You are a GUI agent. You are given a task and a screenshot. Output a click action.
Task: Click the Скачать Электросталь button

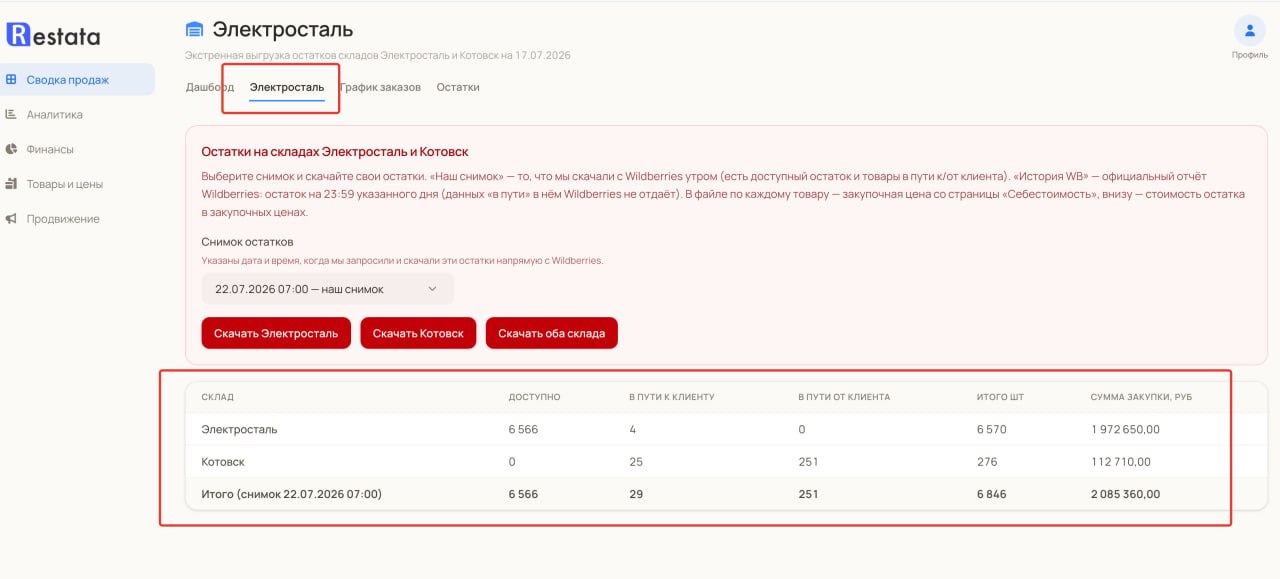(x=276, y=333)
